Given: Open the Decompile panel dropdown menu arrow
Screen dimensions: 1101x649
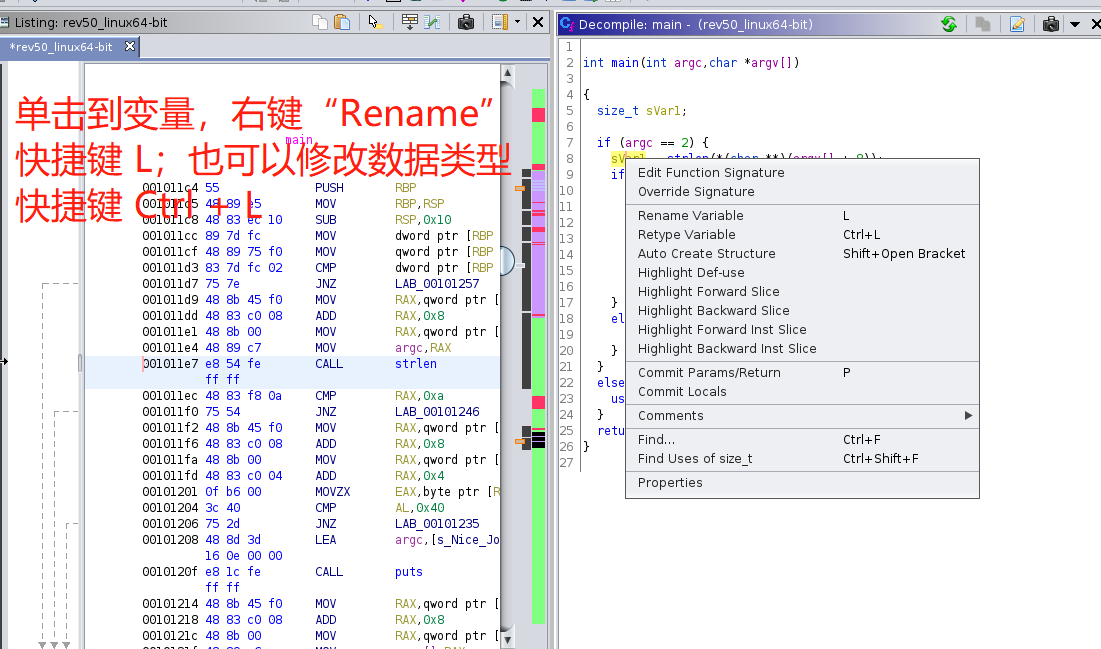Looking at the screenshot, I should [1075, 24].
